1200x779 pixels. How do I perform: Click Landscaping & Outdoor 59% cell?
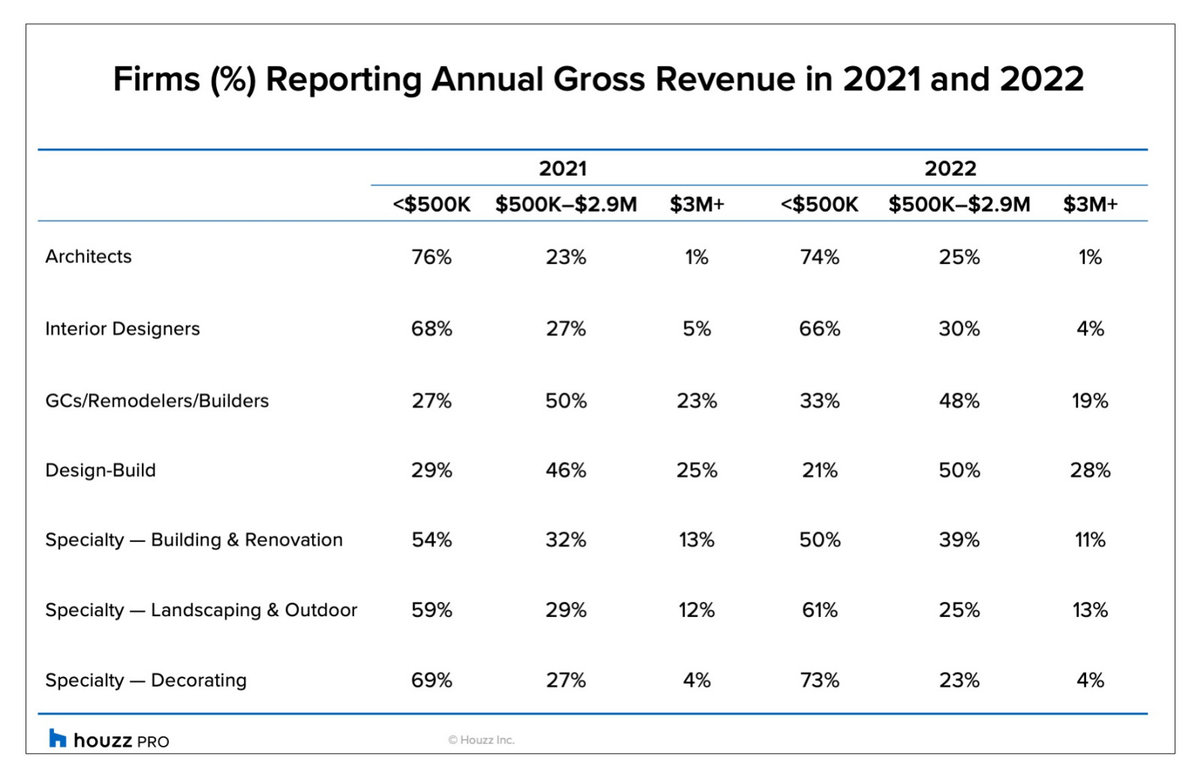coord(432,610)
